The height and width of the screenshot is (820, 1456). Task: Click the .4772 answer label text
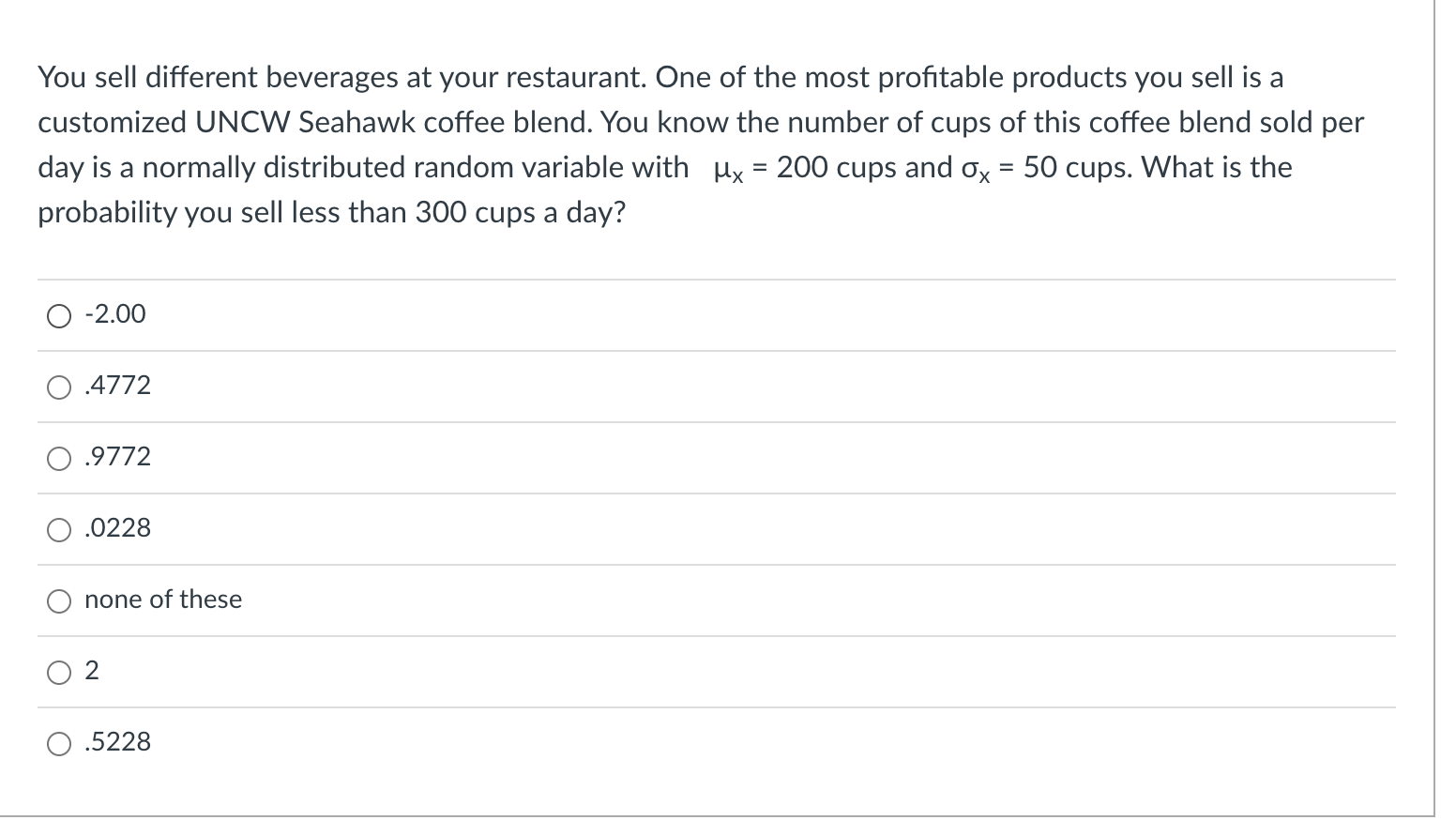(x=117, y=386)
